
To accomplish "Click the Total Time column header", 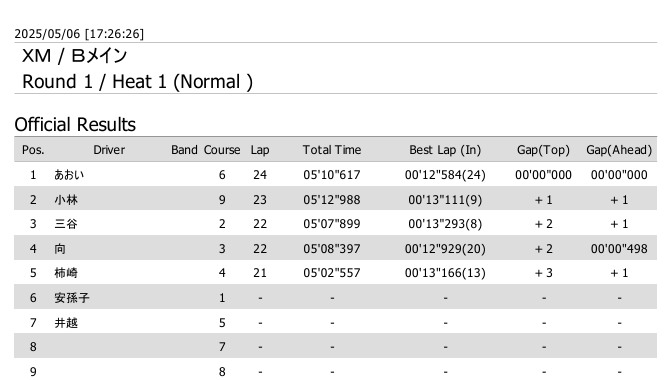I will coord(332,150).
